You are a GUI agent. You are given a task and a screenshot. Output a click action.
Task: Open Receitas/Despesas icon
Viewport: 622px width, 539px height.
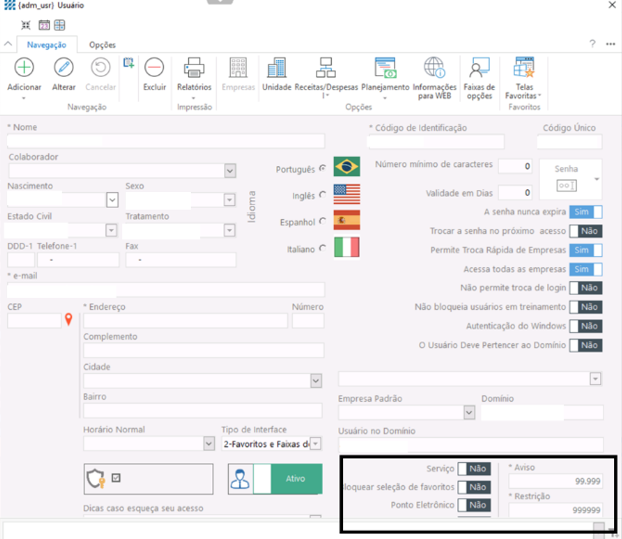pyautogui.click(x=325, y=68)
